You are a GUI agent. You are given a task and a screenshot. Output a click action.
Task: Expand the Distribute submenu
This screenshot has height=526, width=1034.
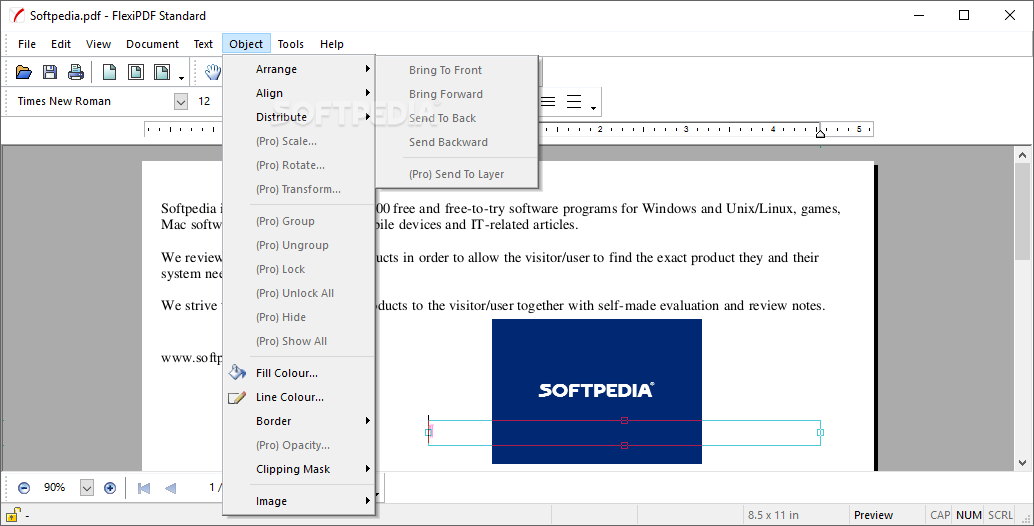[299, 117]
